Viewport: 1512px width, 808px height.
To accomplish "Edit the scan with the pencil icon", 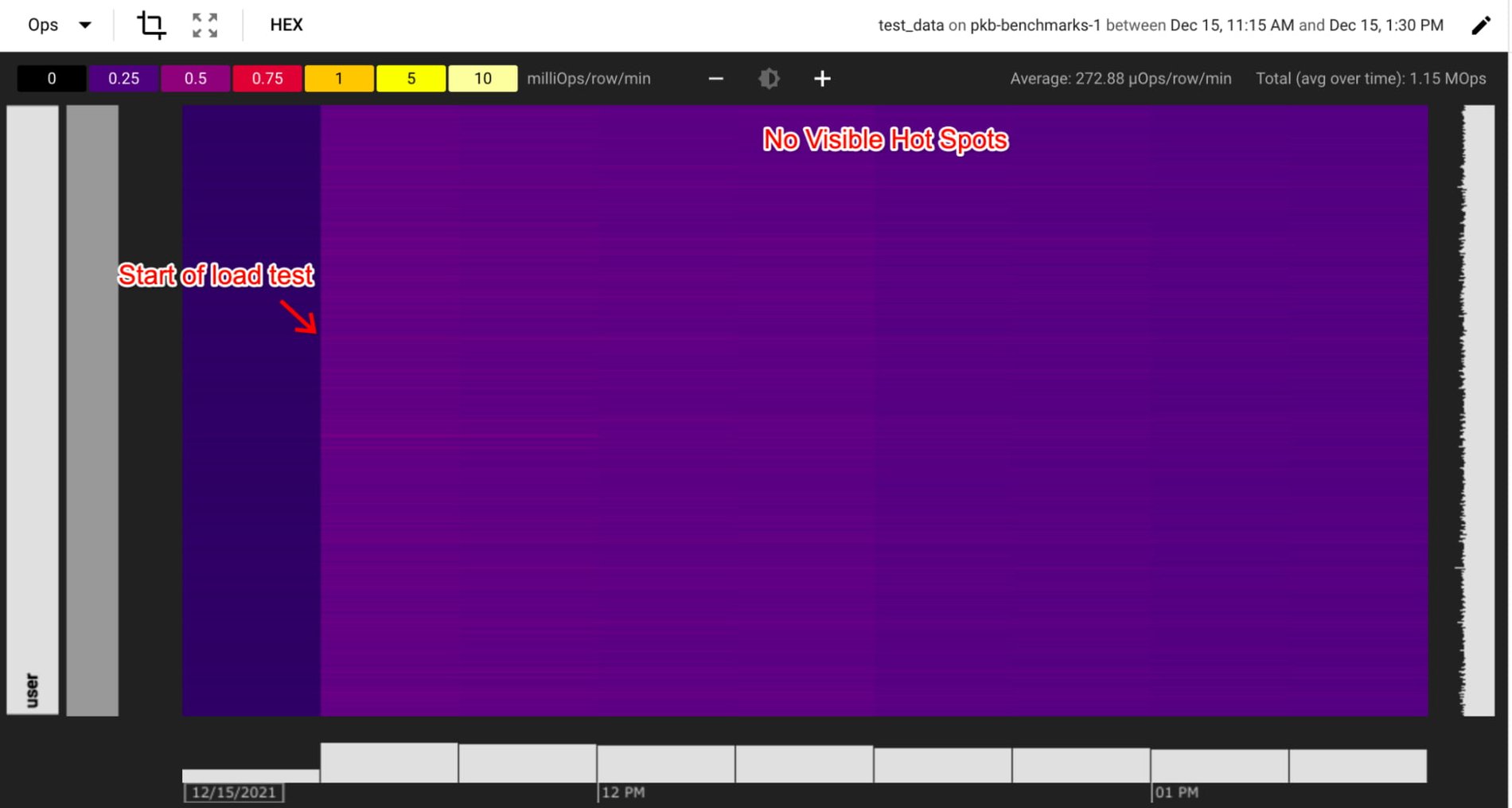I will 1480,25.
